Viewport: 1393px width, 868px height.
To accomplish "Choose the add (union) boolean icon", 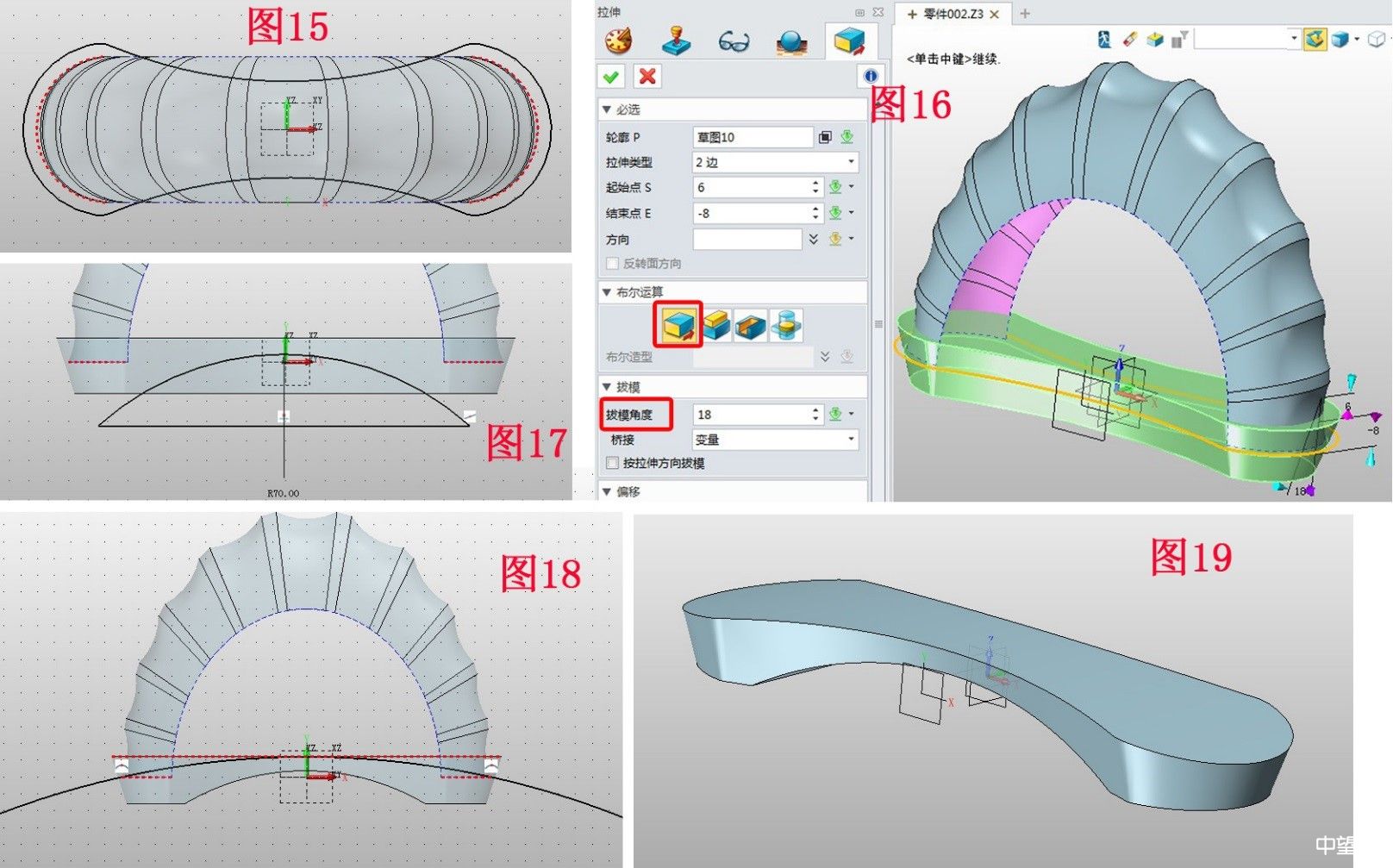I will coord(715,325).
